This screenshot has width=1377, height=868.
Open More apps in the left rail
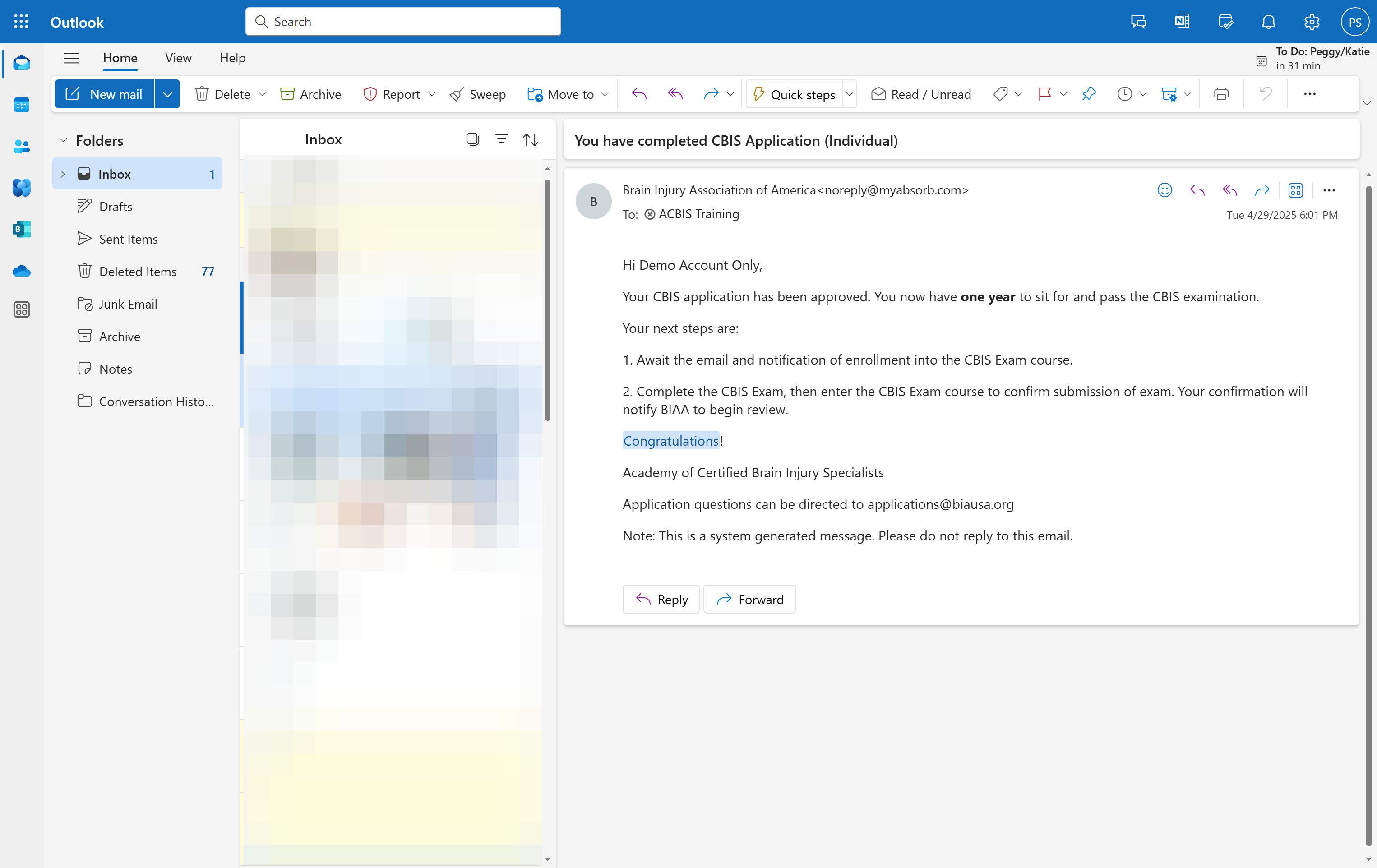click(21, 309)
